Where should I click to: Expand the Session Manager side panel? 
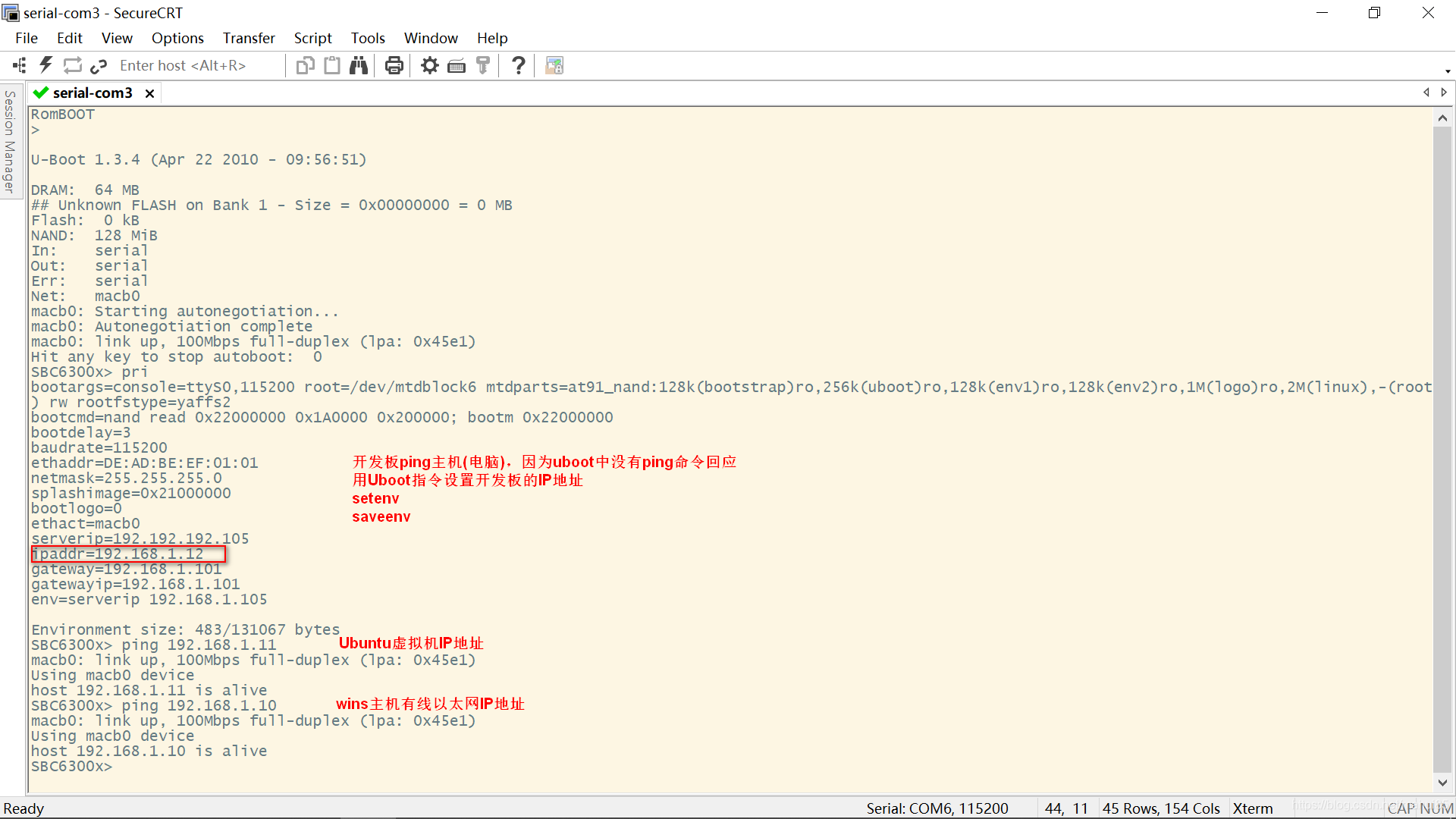[x=9, y=140]
